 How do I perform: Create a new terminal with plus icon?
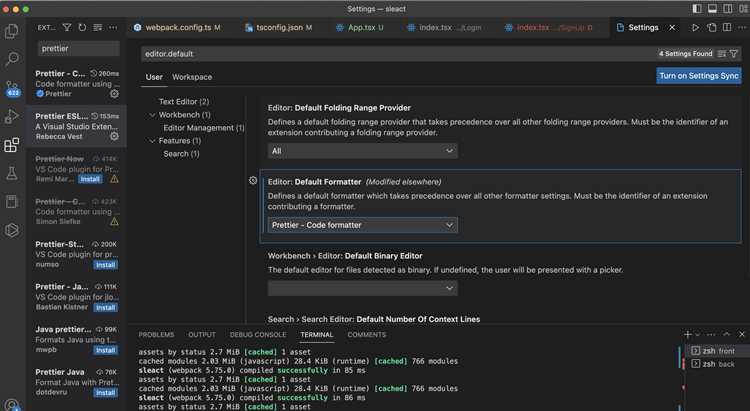coord(688,334)
